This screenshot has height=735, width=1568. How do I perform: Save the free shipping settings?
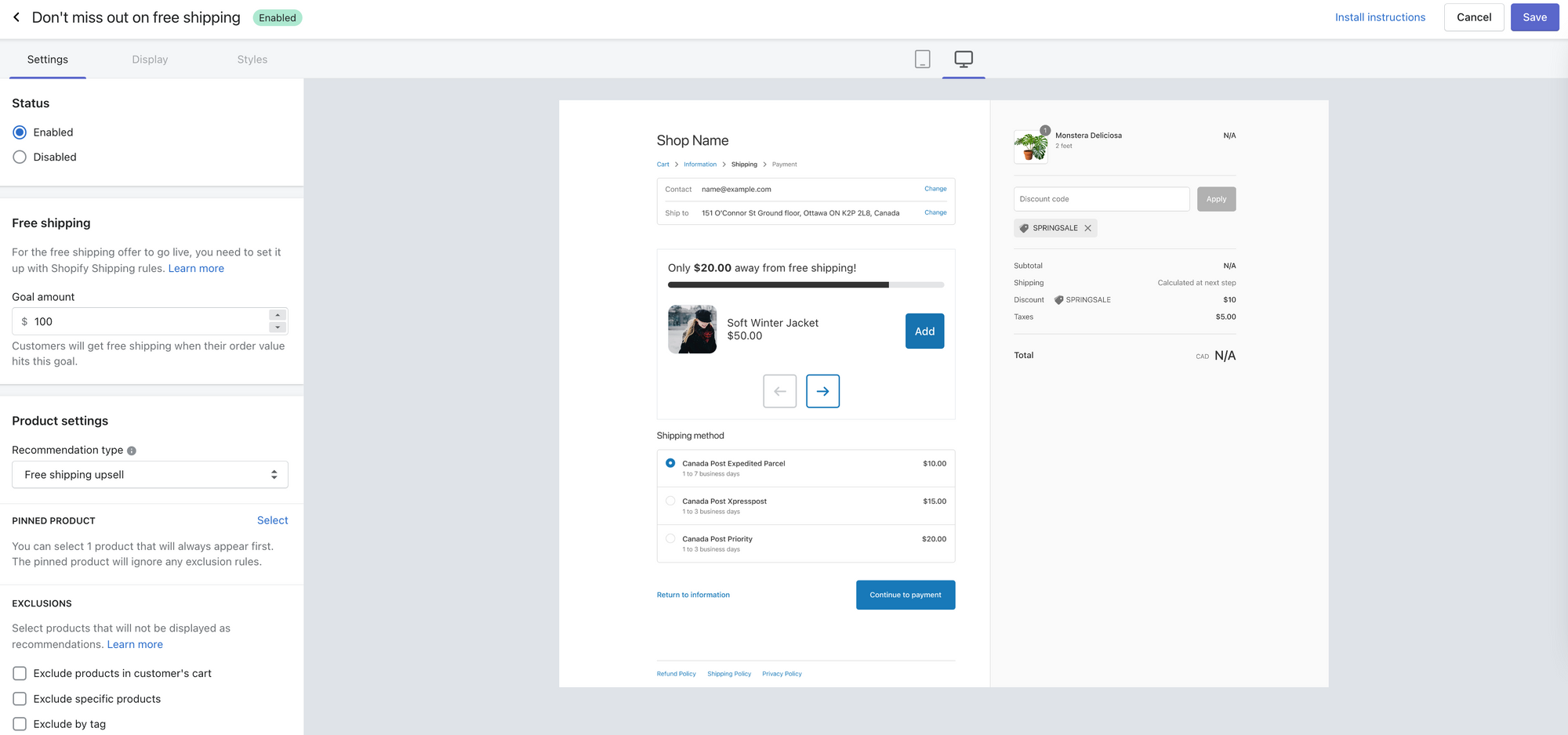pos(1534,17)
